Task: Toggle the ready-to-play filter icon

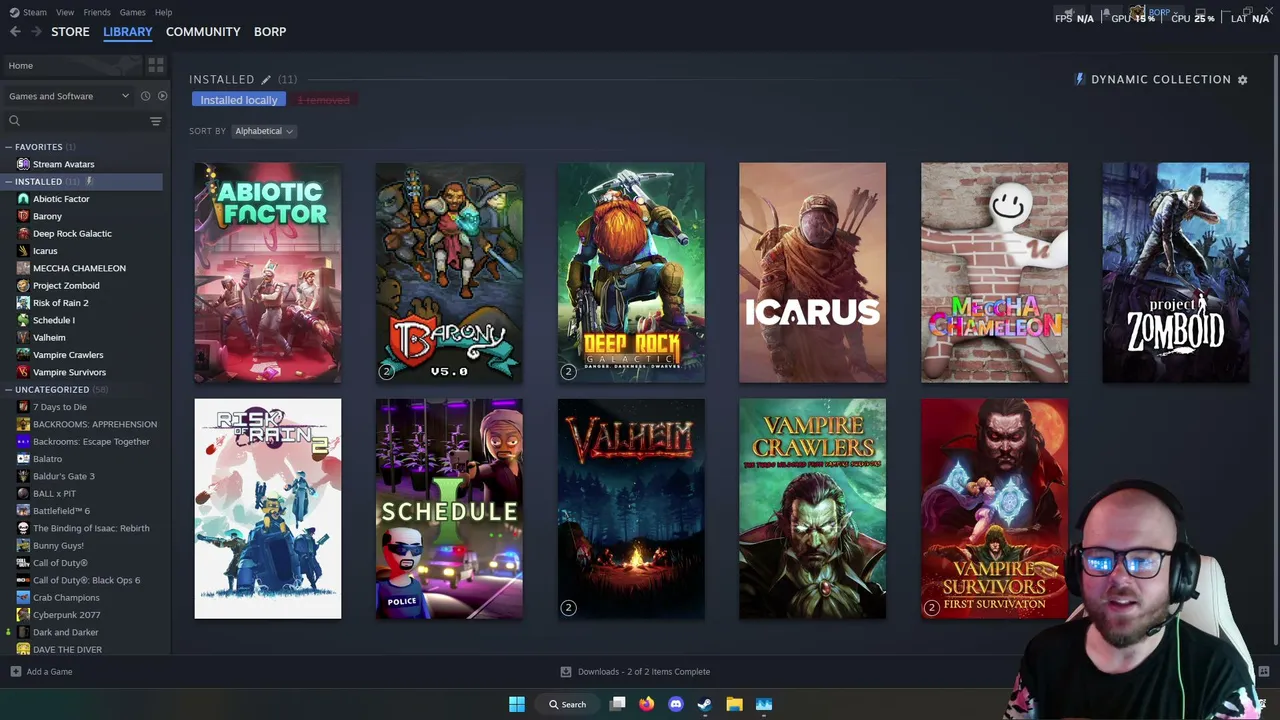Action: point(162,96)
